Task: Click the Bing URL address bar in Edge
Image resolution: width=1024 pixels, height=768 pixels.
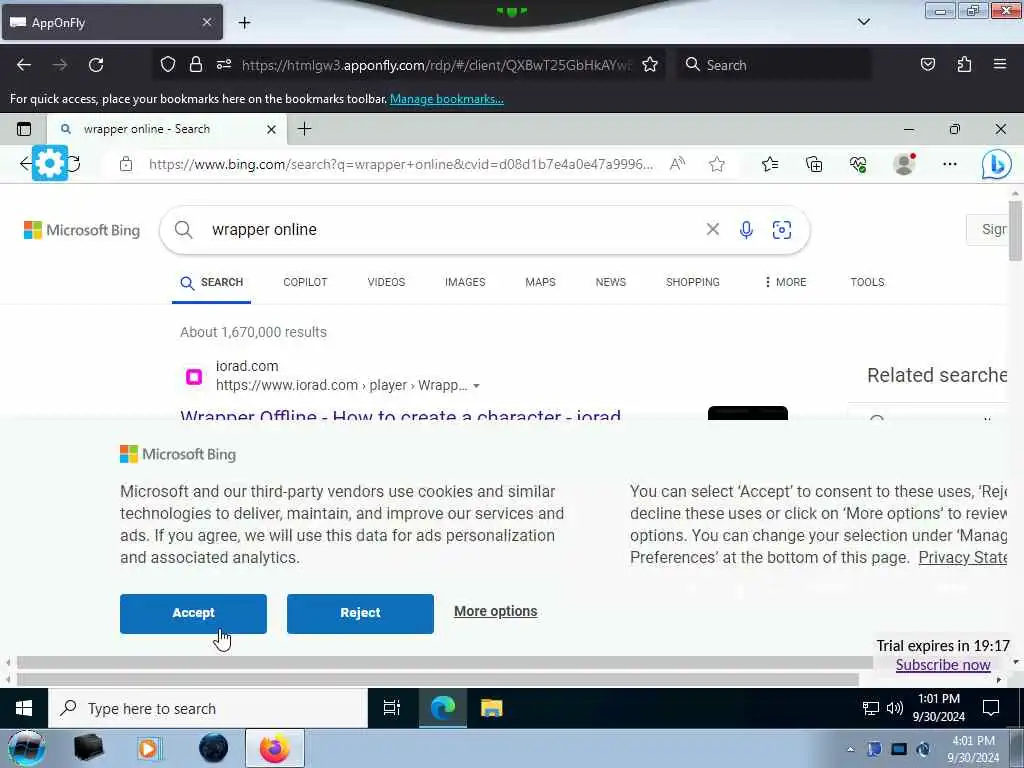Action: [400, 164]
